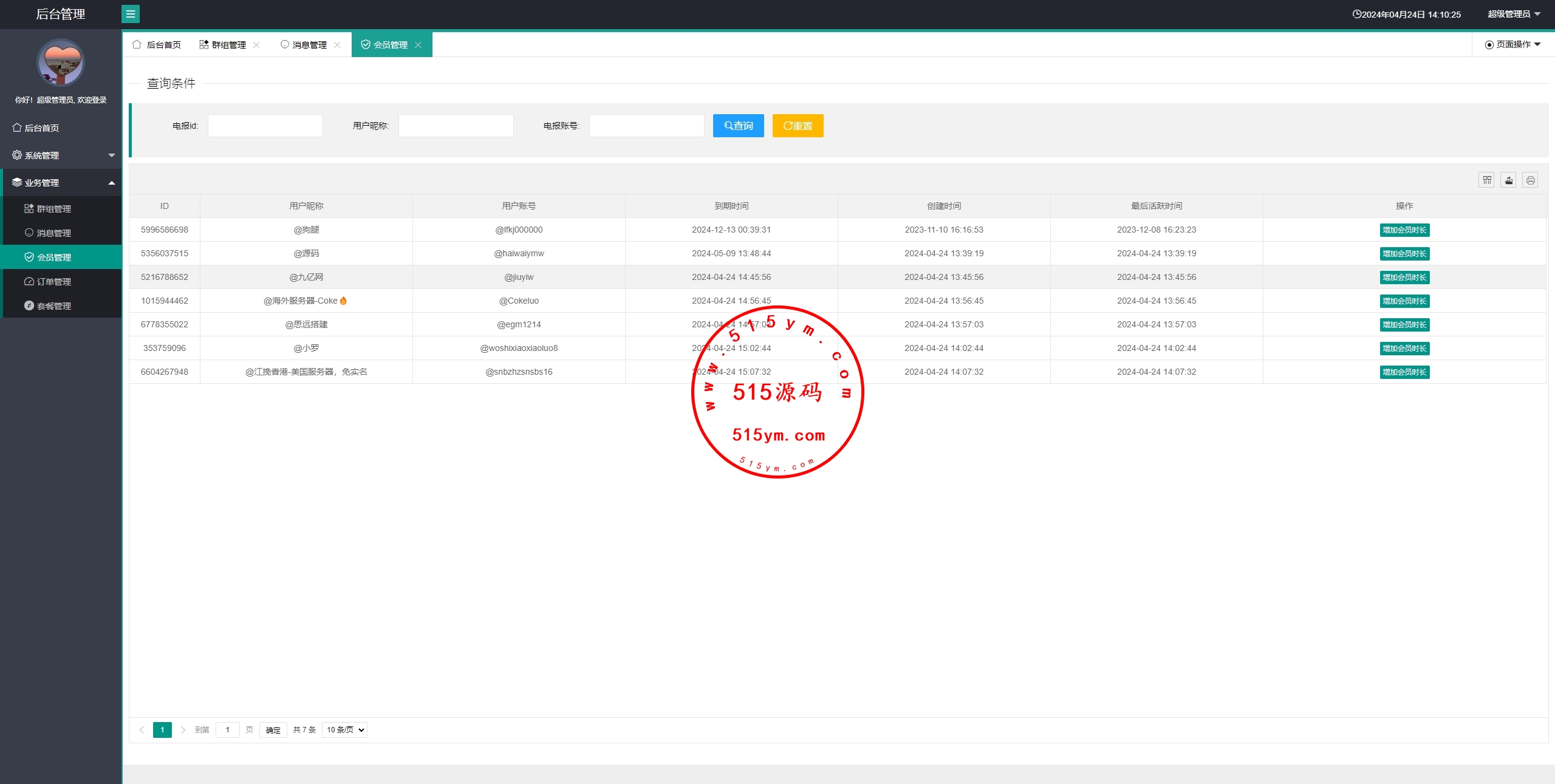Open 订单管理 in the sidebar

coord(53,282)
